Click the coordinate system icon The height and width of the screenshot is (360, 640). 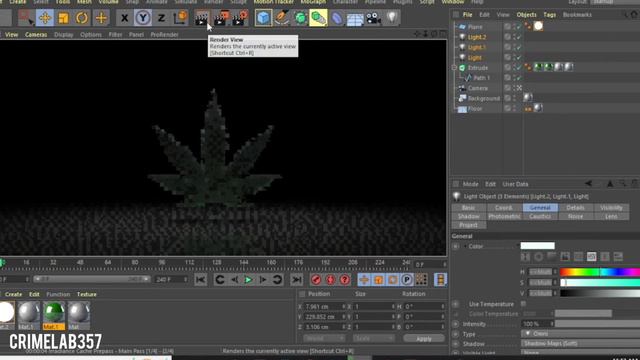click(180, 18)
